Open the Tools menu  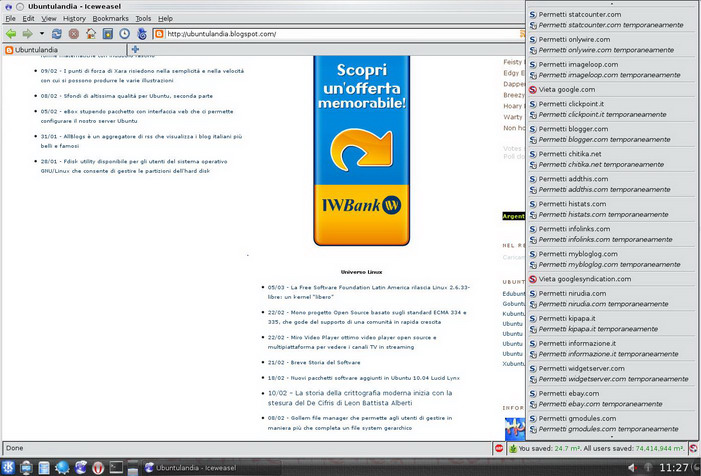[x=143, y=18]
